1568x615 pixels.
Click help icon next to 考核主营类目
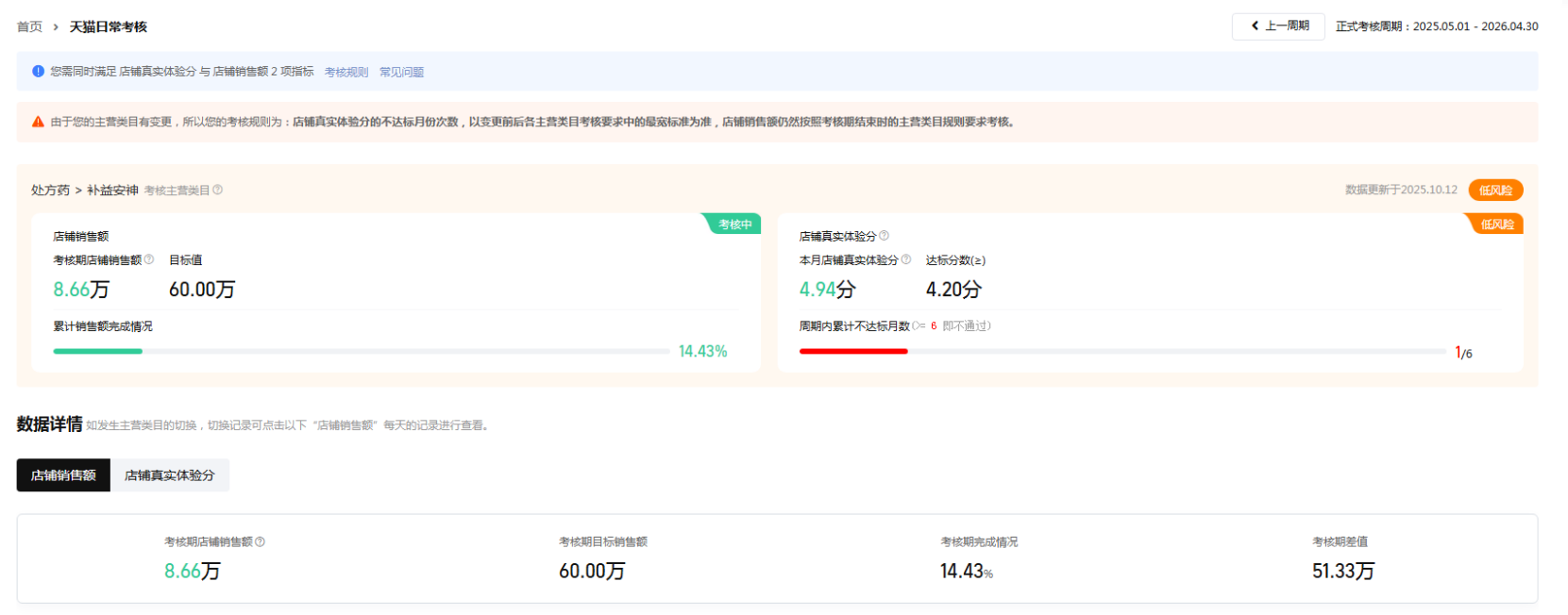[x=218, y=190]
